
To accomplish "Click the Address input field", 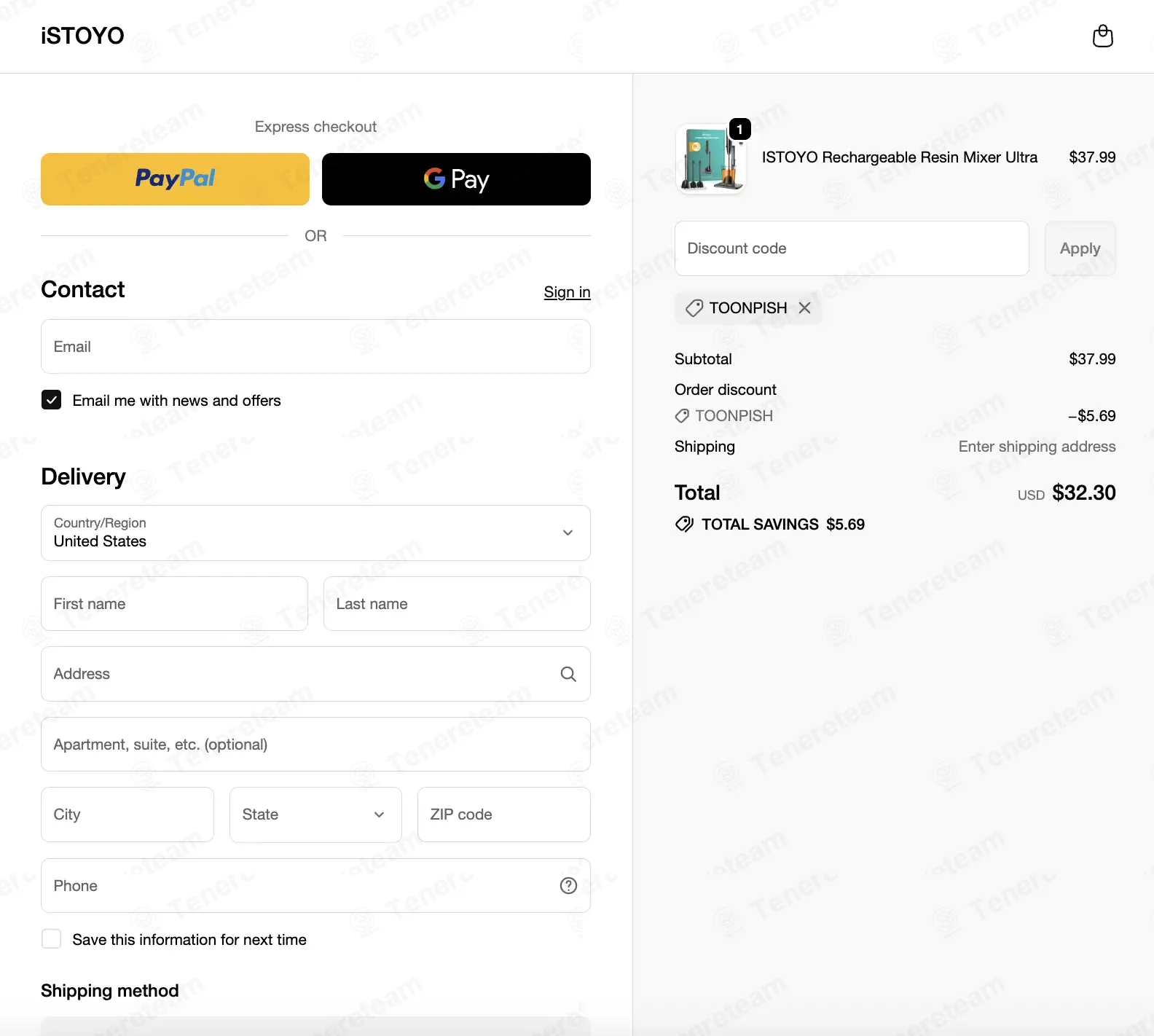I will click(315, 674).
